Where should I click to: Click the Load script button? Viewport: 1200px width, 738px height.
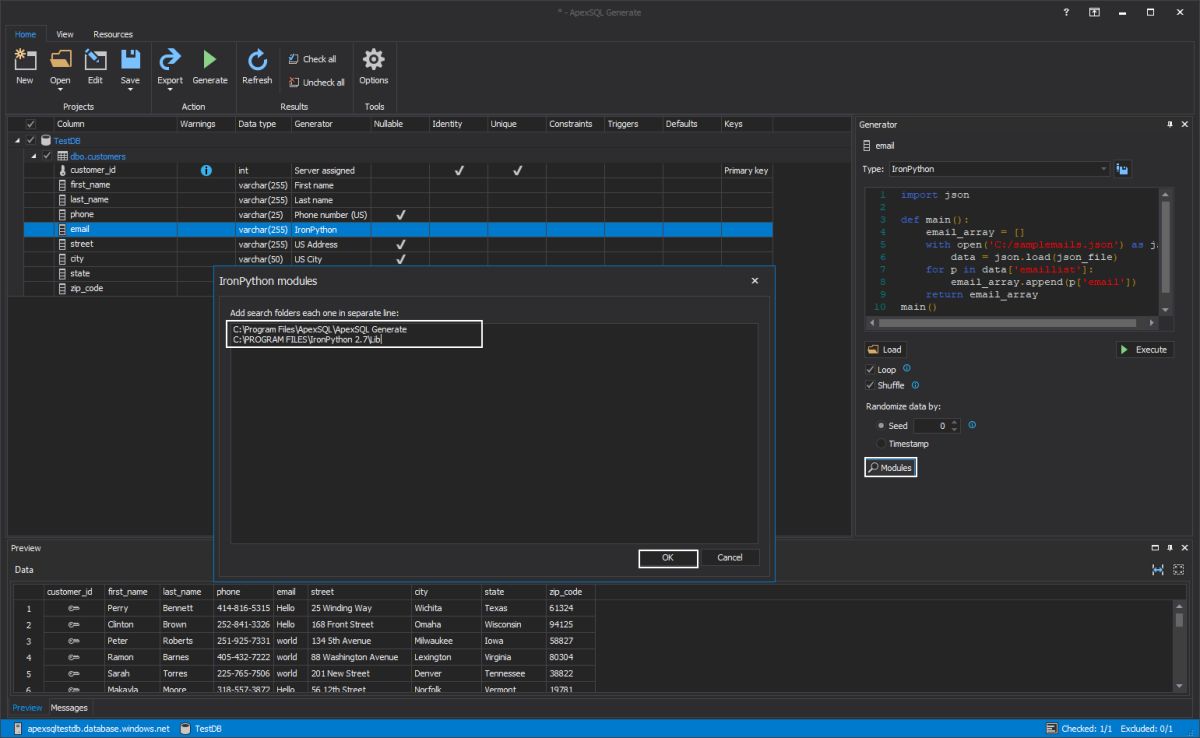[x=885, y=350]
